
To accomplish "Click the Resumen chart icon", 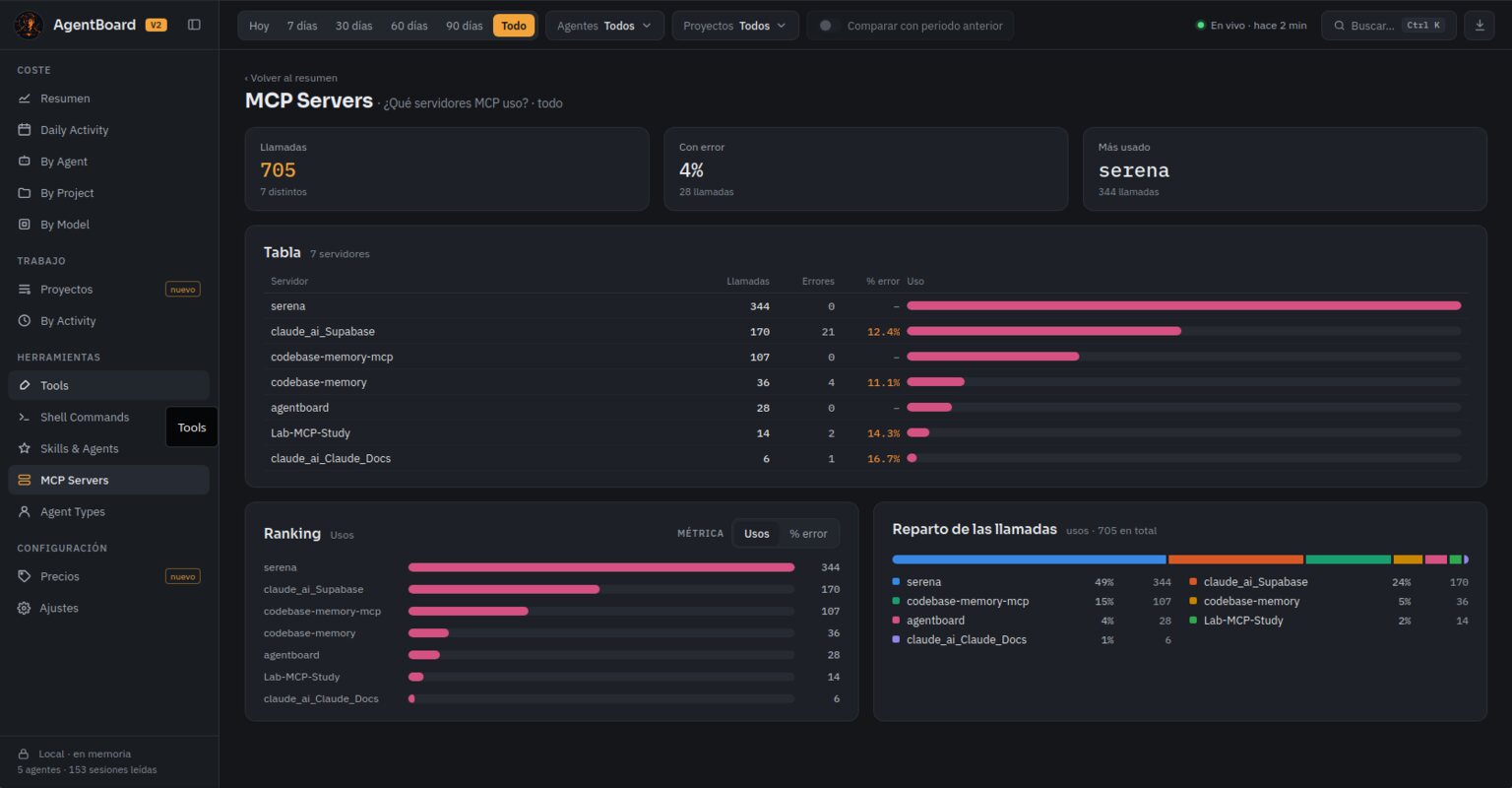I will pyautogui.click(x=25, y=98).
